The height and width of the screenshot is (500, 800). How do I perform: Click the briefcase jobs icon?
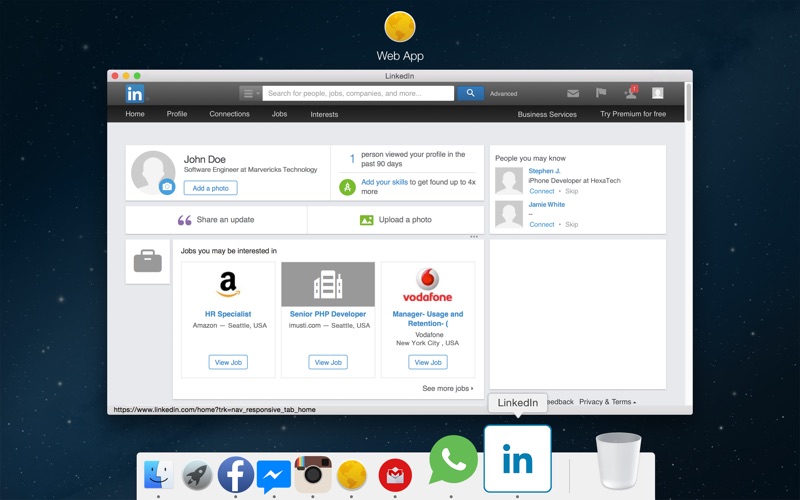(x=148, y=261)
